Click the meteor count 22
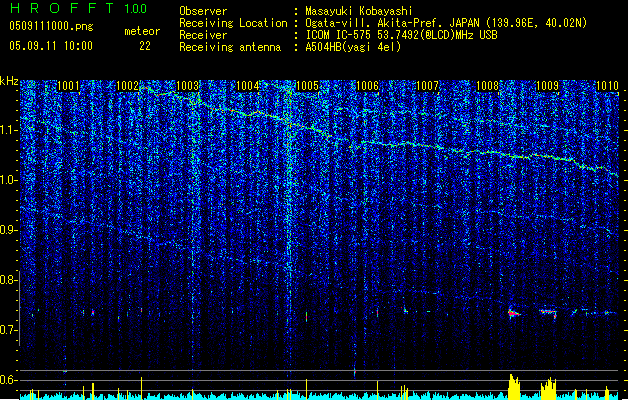 point(145,46)
